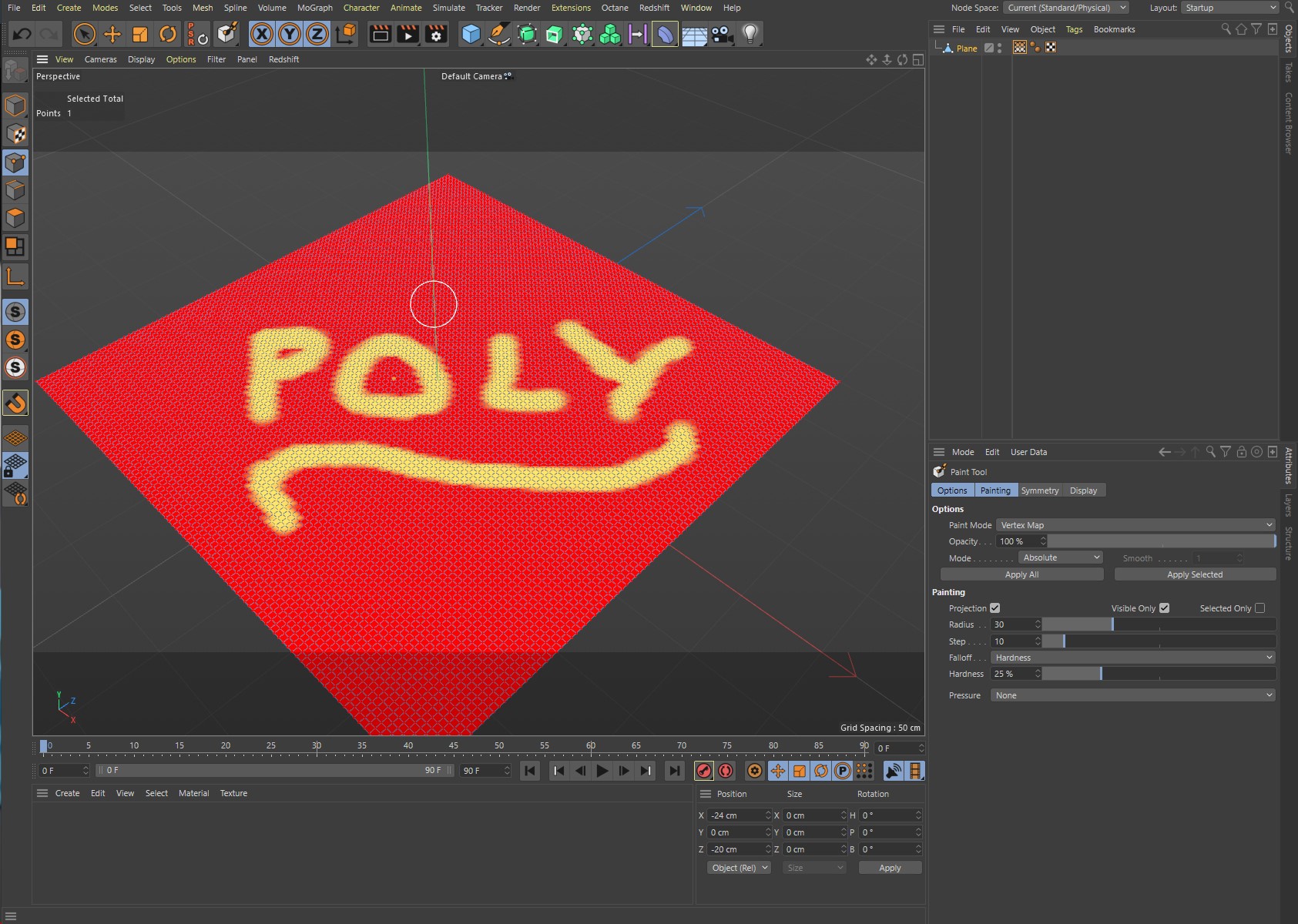Screen dimensions: 1298x924
Task: Open Edit Render Settings icon
Action: click(436, 34)
